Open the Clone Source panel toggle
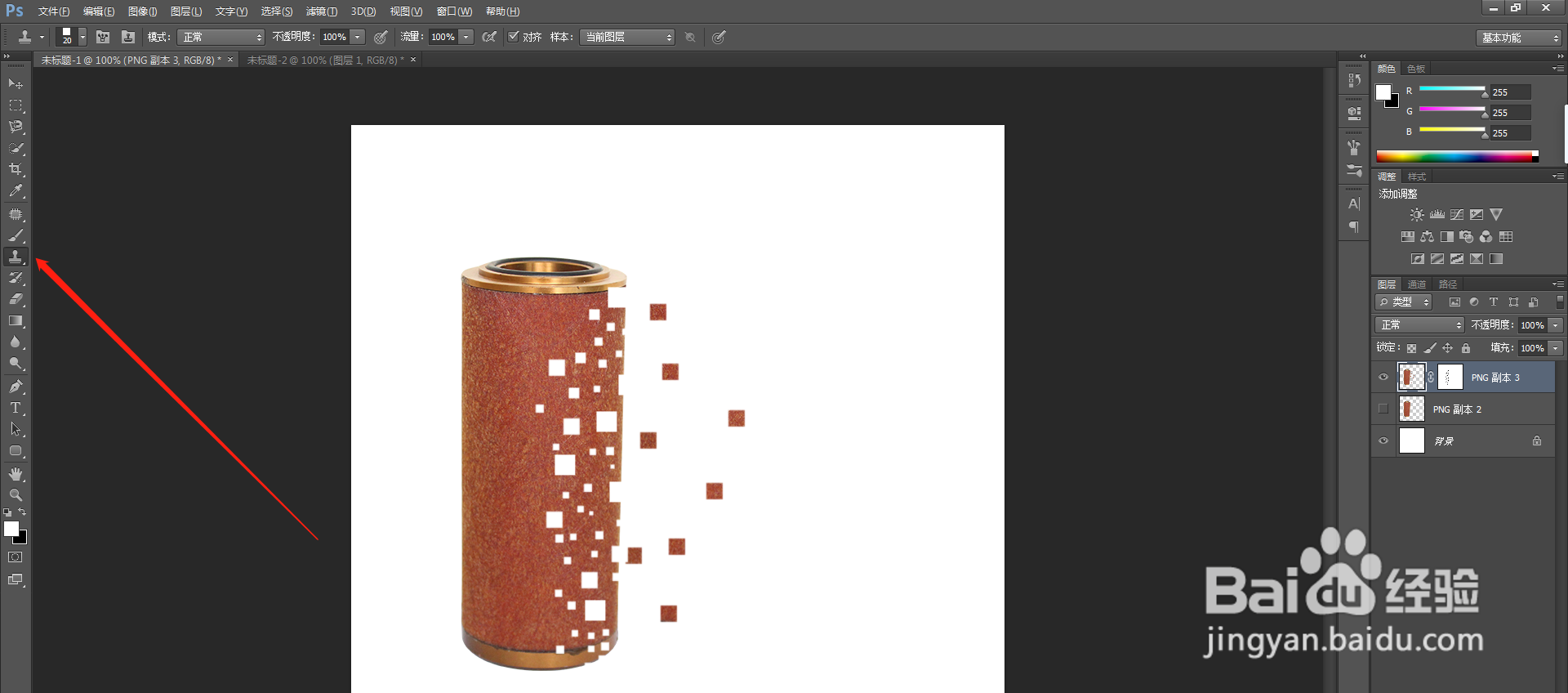This screenshot has width=1568, height=693. pyautogui.click(x=128, y=37)
